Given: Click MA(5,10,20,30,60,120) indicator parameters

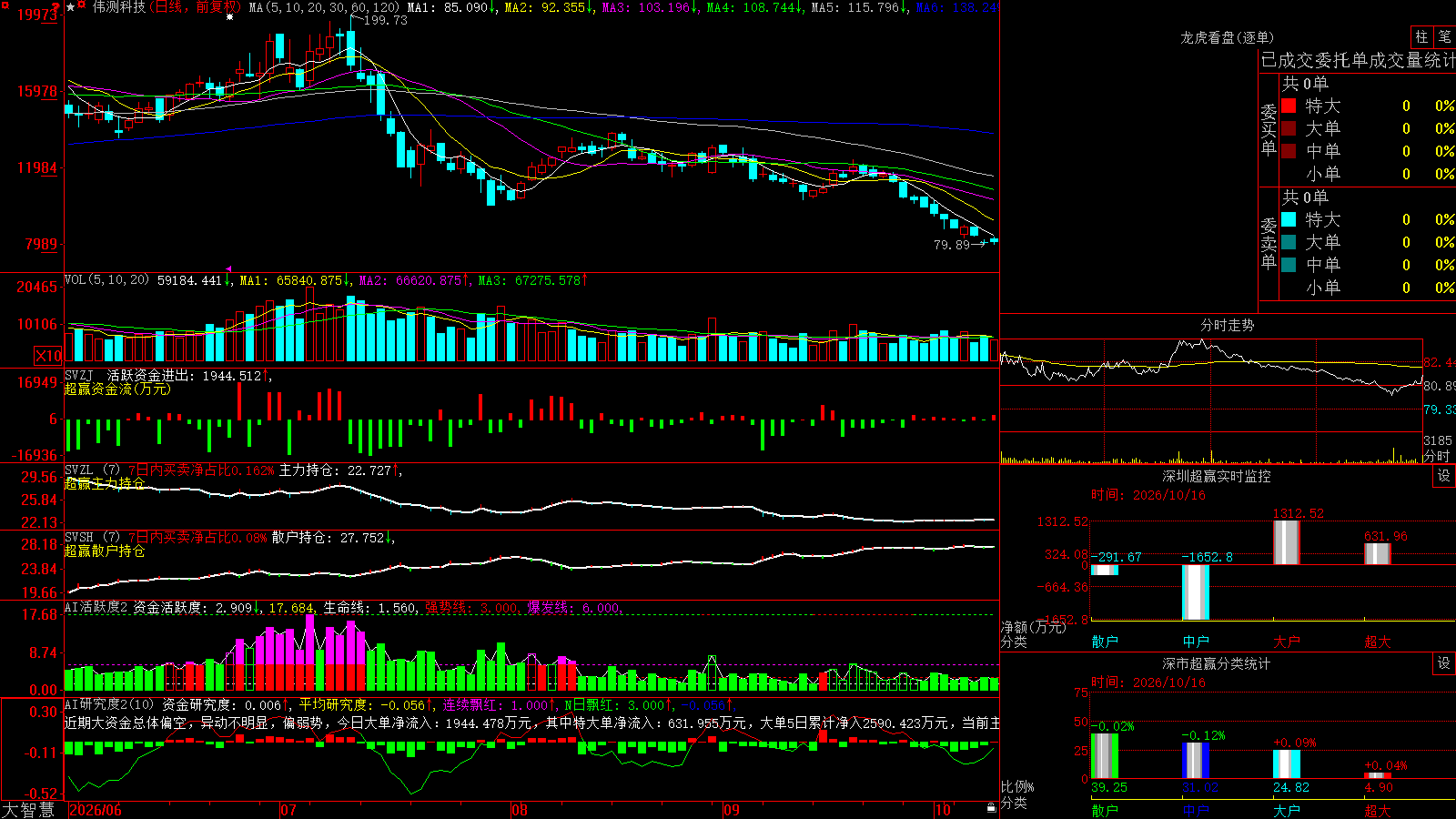Looking at the screenshot, I should click(324, 7).
